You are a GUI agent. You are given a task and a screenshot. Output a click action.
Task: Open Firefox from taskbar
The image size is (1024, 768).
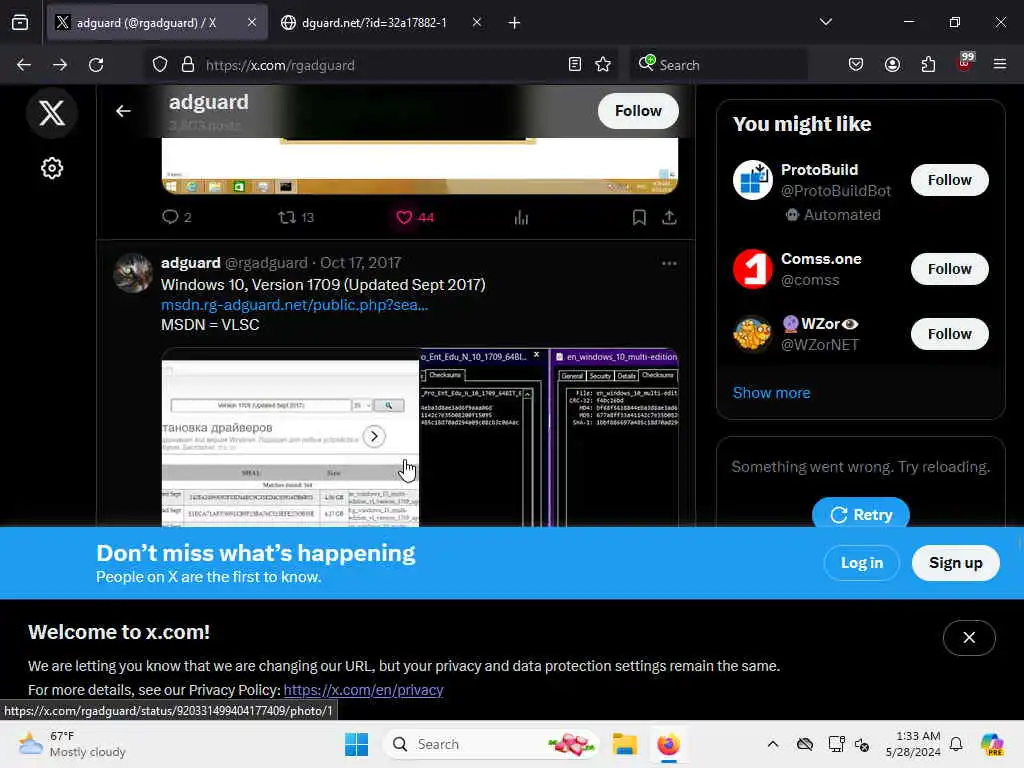669,744
